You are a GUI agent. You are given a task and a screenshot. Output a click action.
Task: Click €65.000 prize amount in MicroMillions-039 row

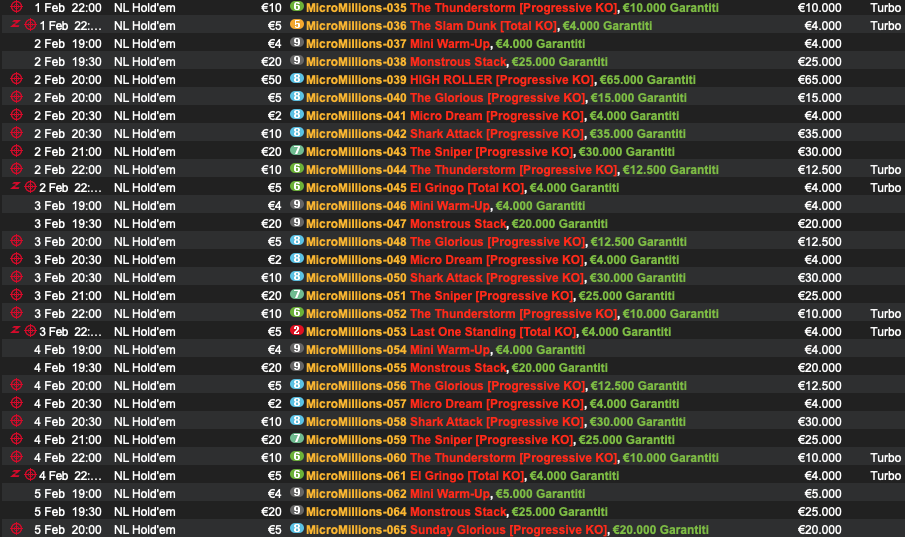(x=819, y=80)
